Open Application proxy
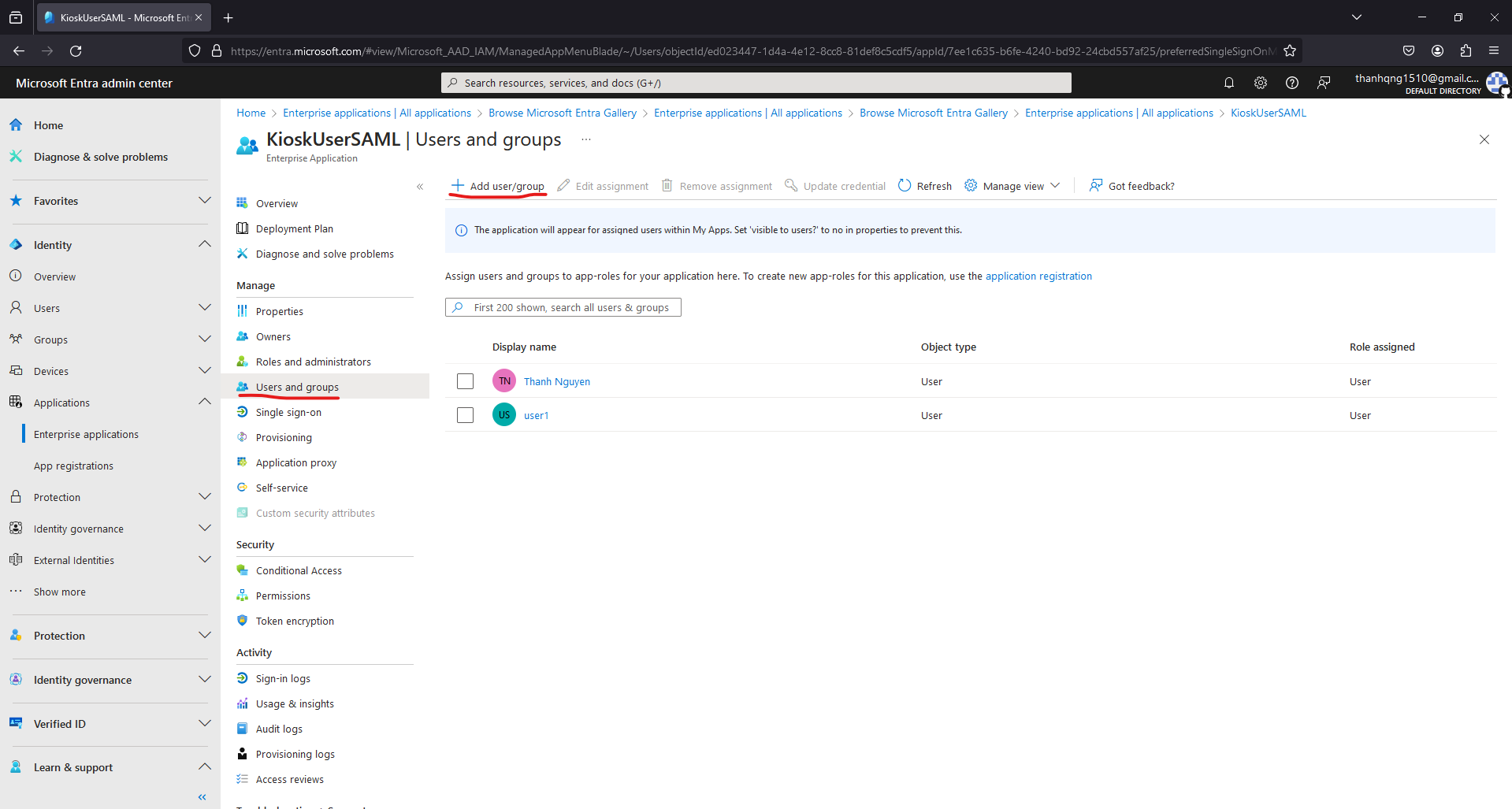The image size is (1512, 809). (295, 462)
